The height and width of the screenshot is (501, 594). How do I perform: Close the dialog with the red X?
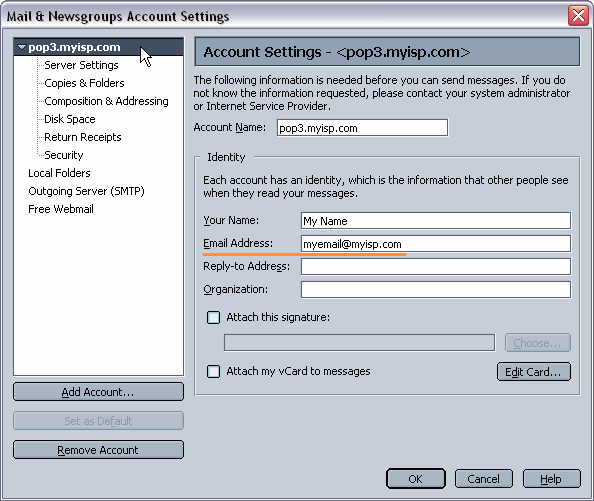(x=578, y=16)
